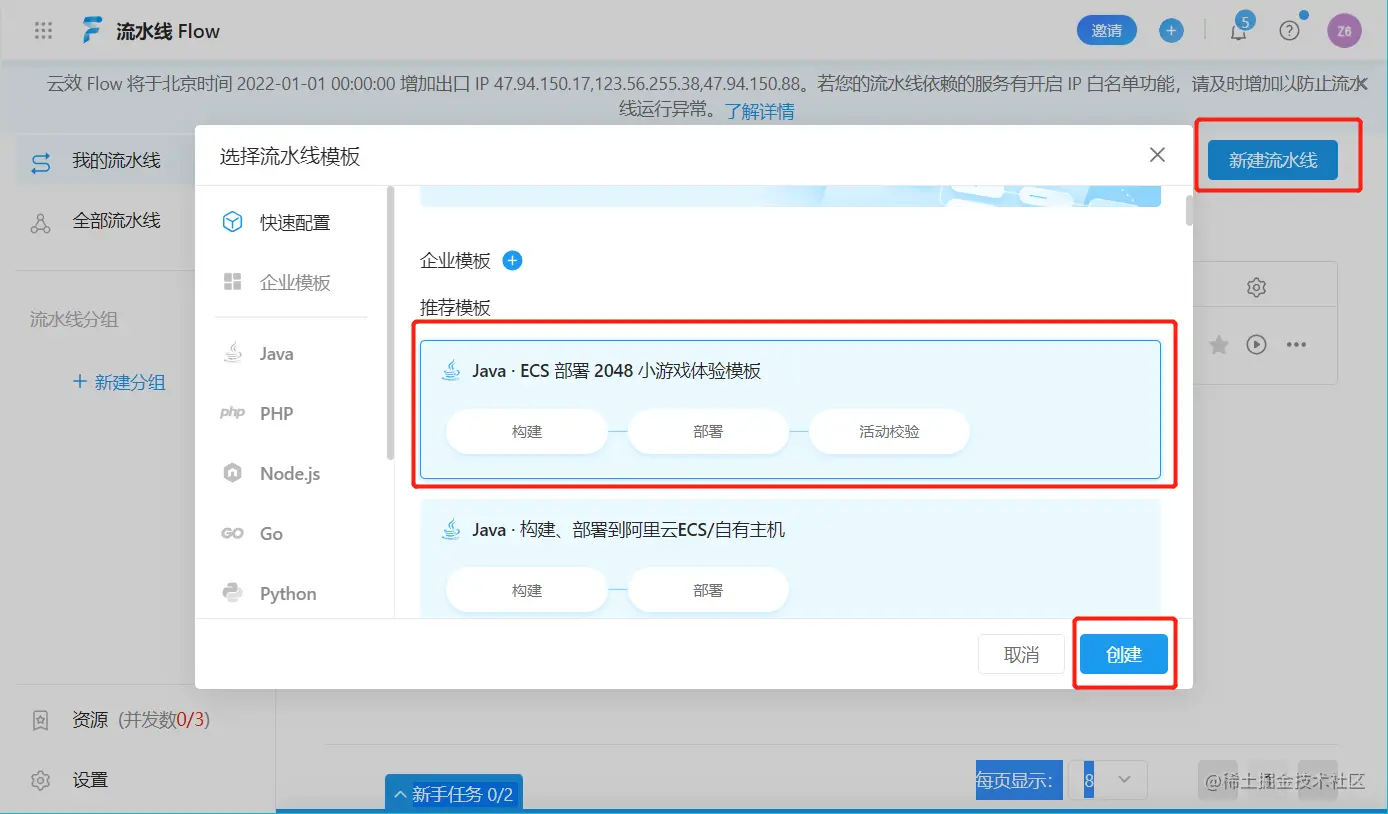This screenshot has width=1388, height=814.
Task: Expand the 新手任务 0/2 panel
Action: (454, 795)
